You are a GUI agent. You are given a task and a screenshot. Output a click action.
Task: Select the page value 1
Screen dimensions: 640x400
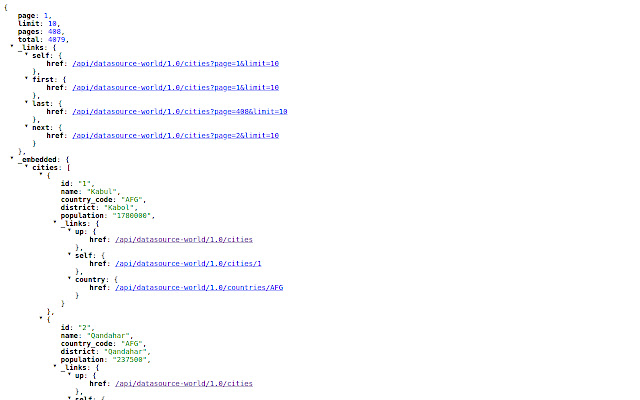[46, 16]
